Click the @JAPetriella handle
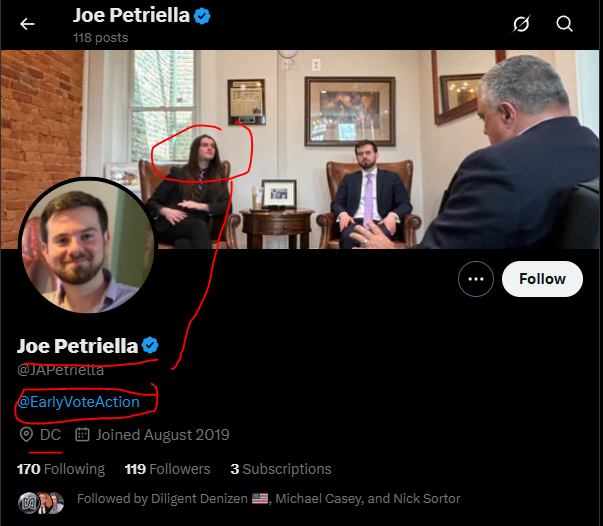This screenshot has width=603, height=526. 60,370
